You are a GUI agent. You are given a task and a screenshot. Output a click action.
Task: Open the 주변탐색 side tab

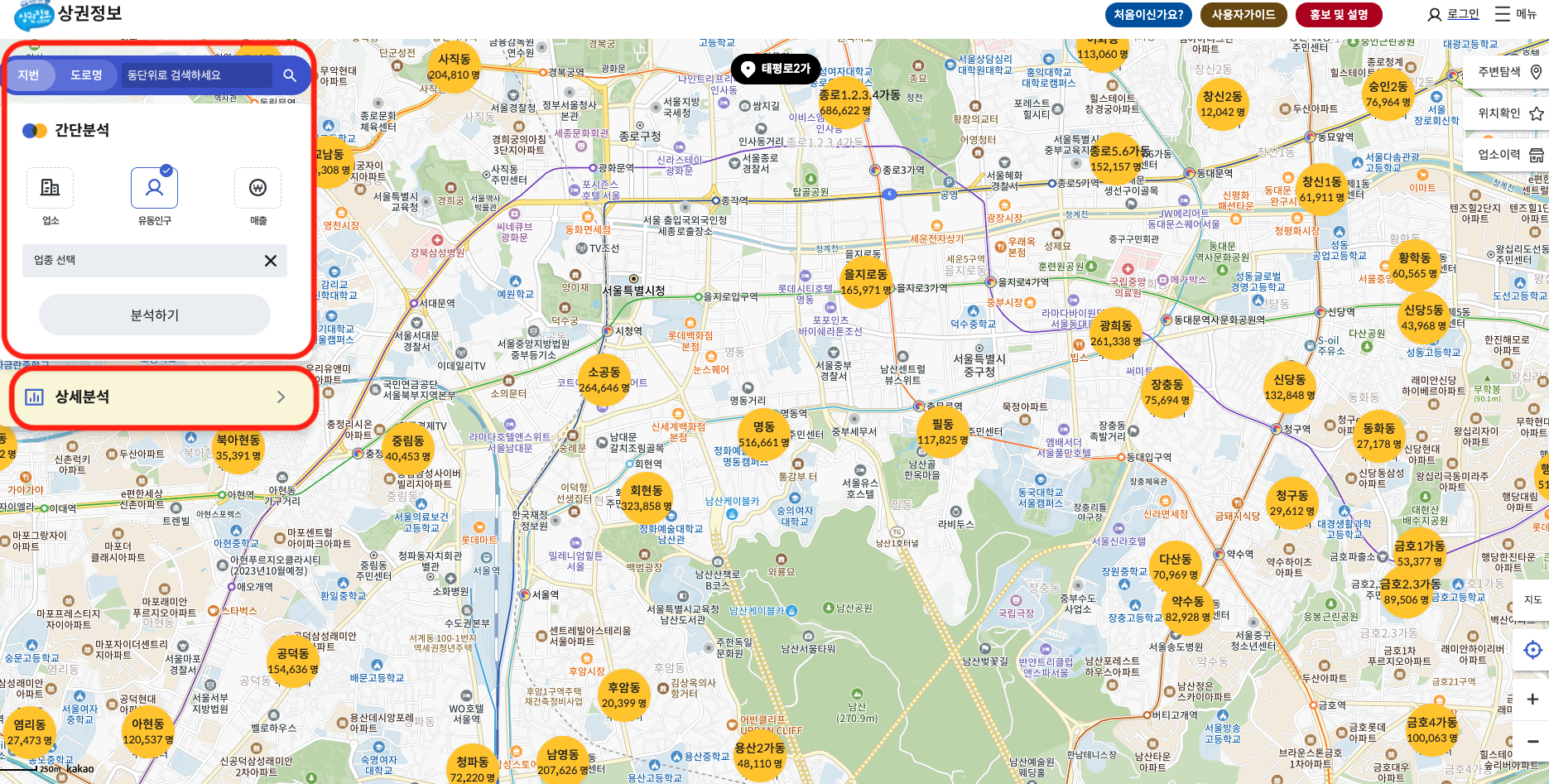(1508, 72)
